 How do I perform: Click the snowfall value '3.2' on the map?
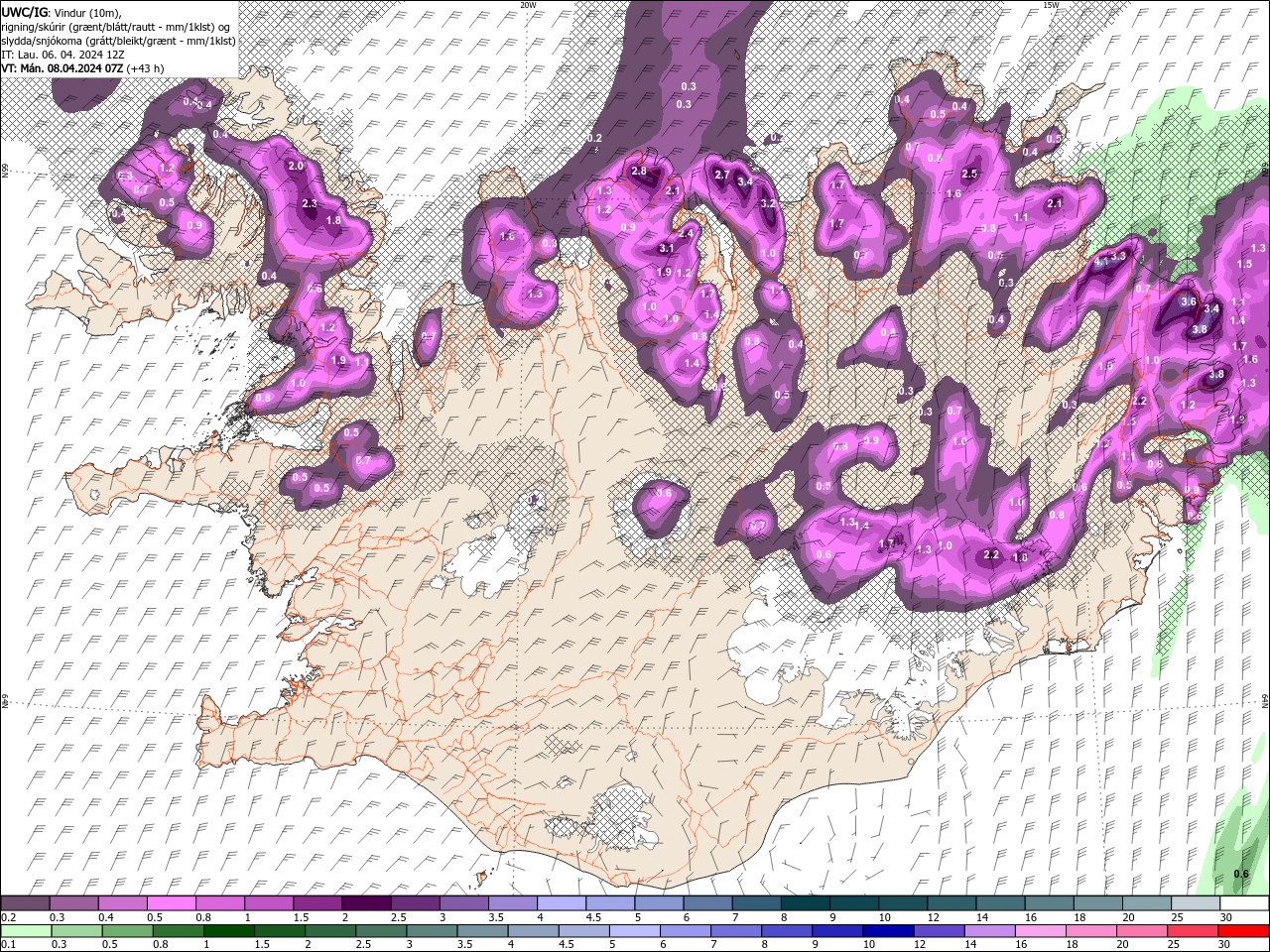coord(767,203)
